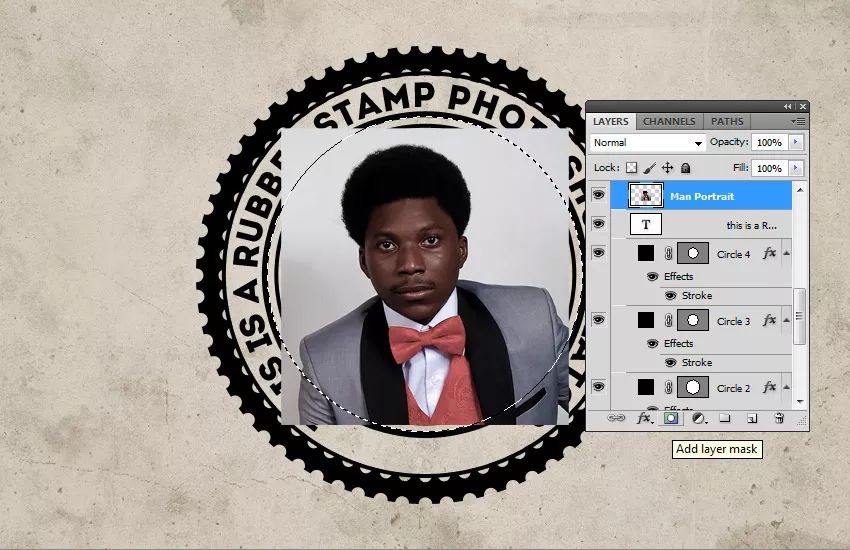Viewport: 850px width, 550px height.
Task: Enable Lock image pixels brush icon
Action: point(649,168)
